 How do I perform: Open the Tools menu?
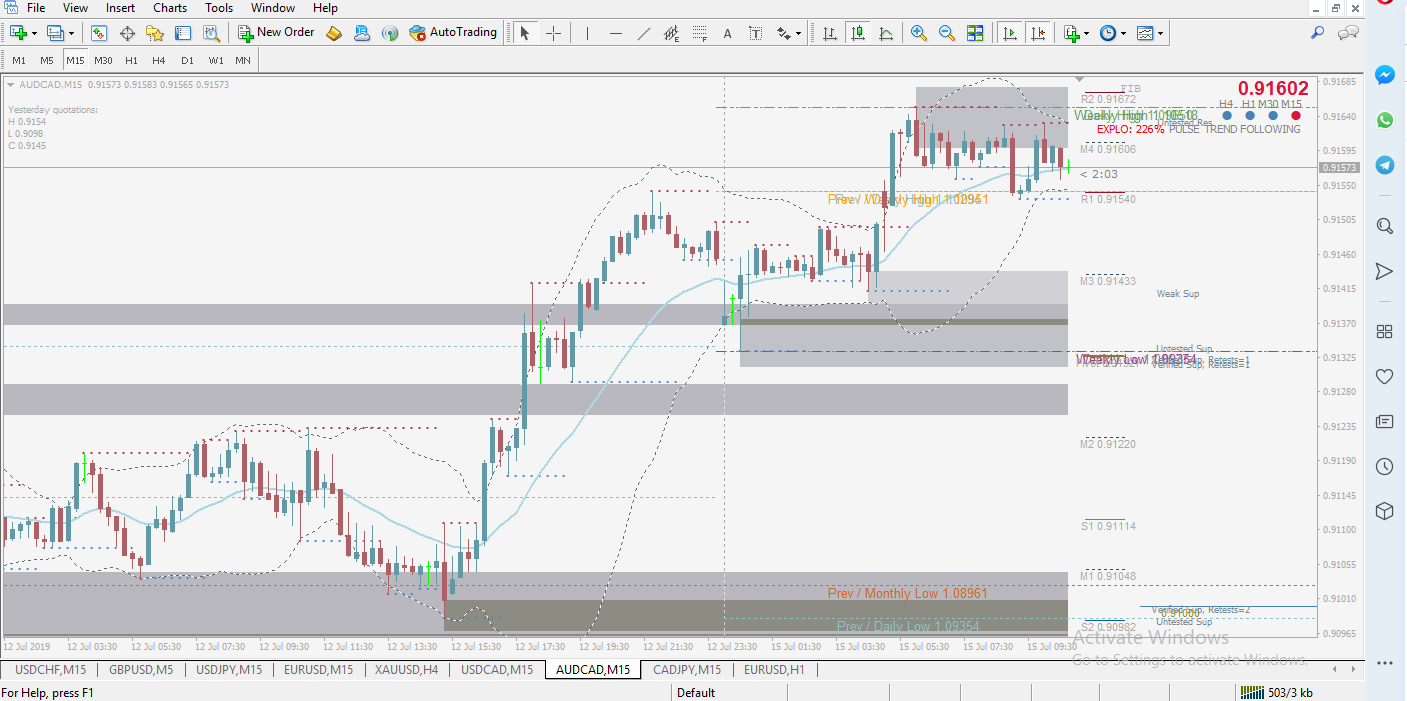coord(219,8)
